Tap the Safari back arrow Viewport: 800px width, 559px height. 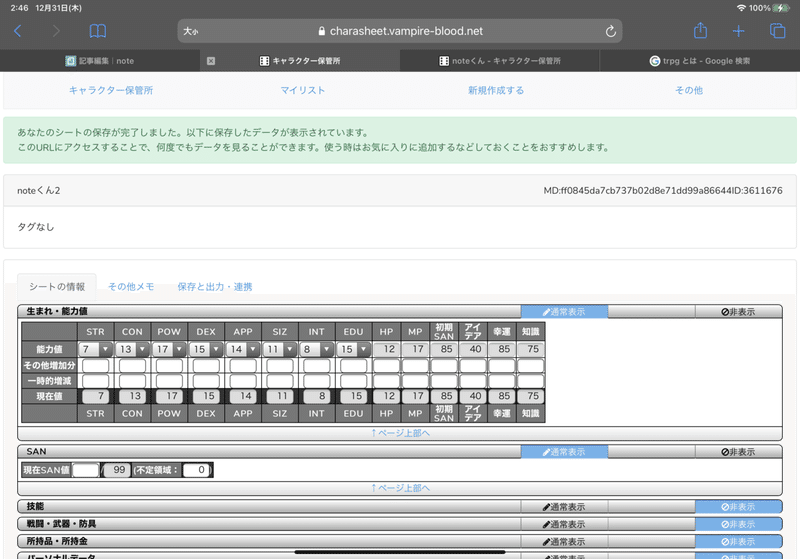tap(18, 31)
